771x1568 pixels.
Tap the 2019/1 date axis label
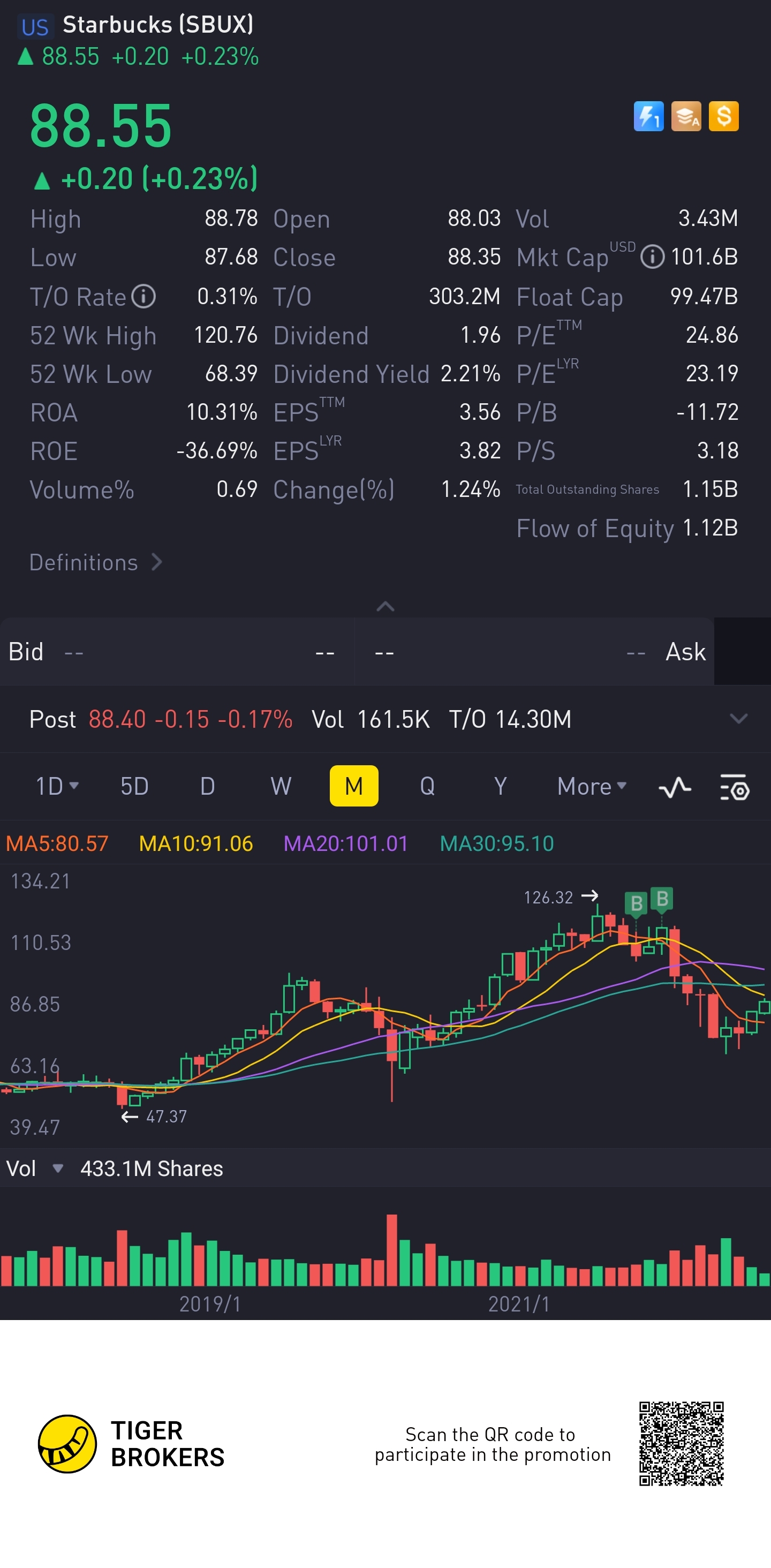pos(210,1304)
